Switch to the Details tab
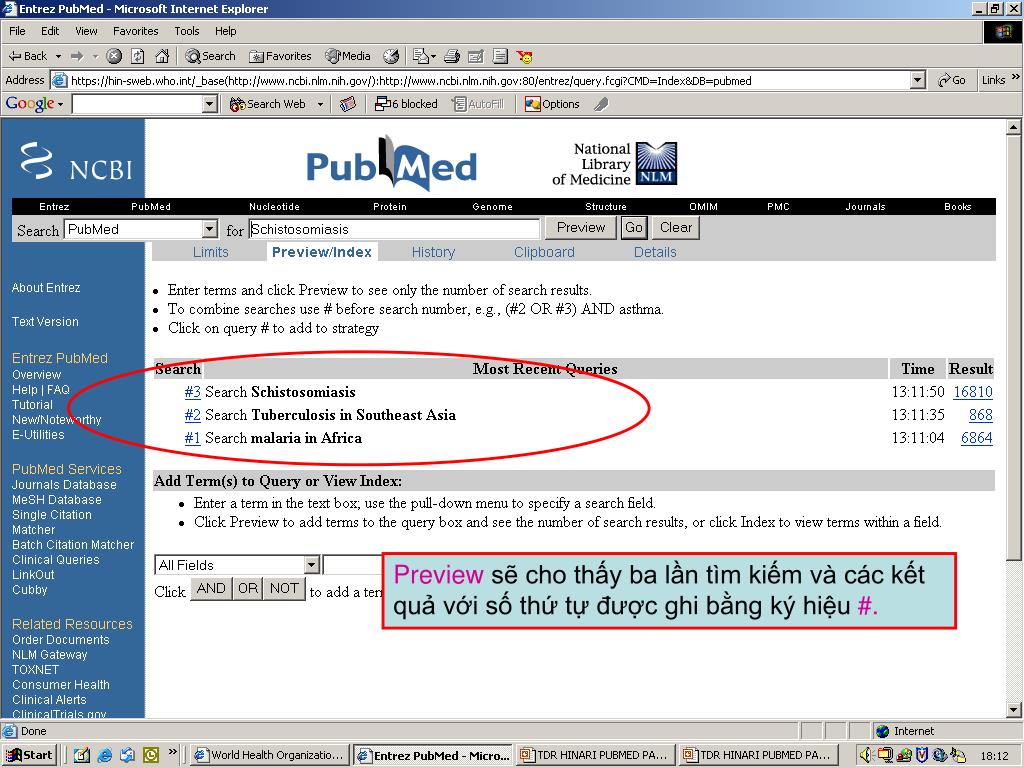The width and height of the screenshot is (1024, 768). tap(655, 252)
